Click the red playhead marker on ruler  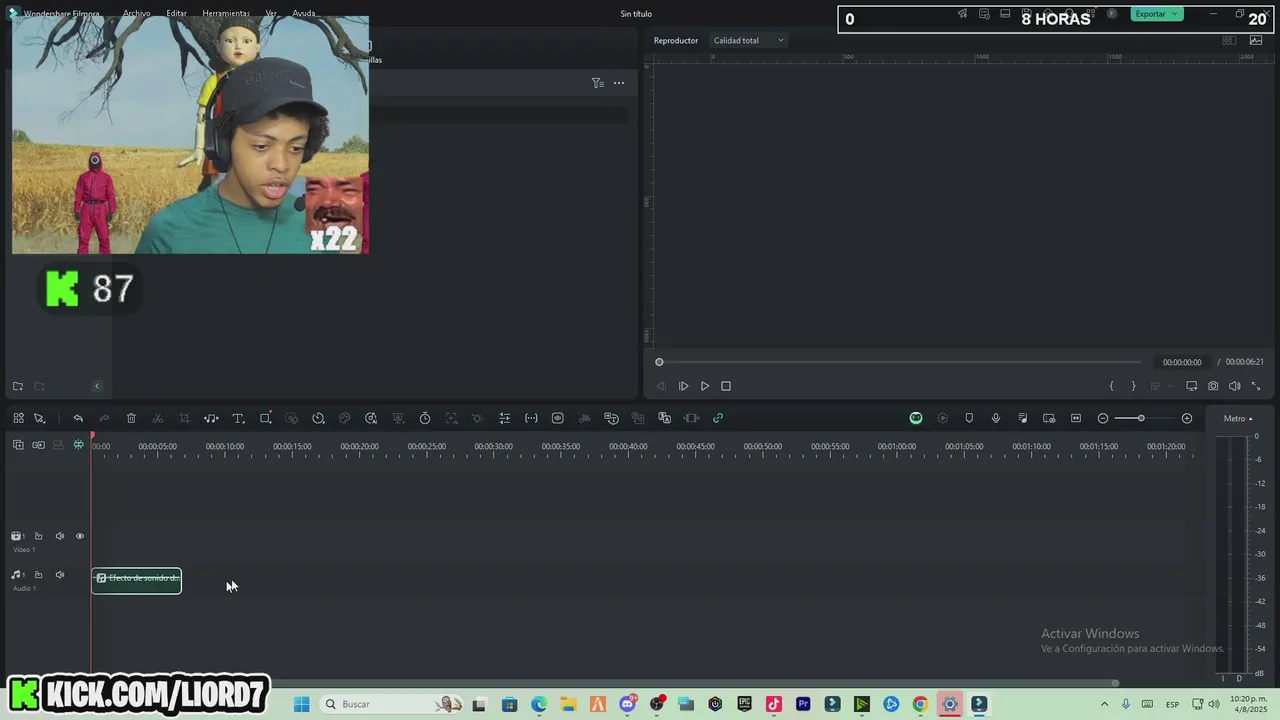92,437
